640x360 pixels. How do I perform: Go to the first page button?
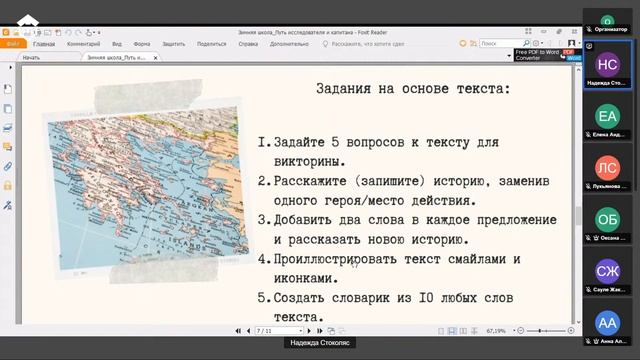(x=238, y=331)
